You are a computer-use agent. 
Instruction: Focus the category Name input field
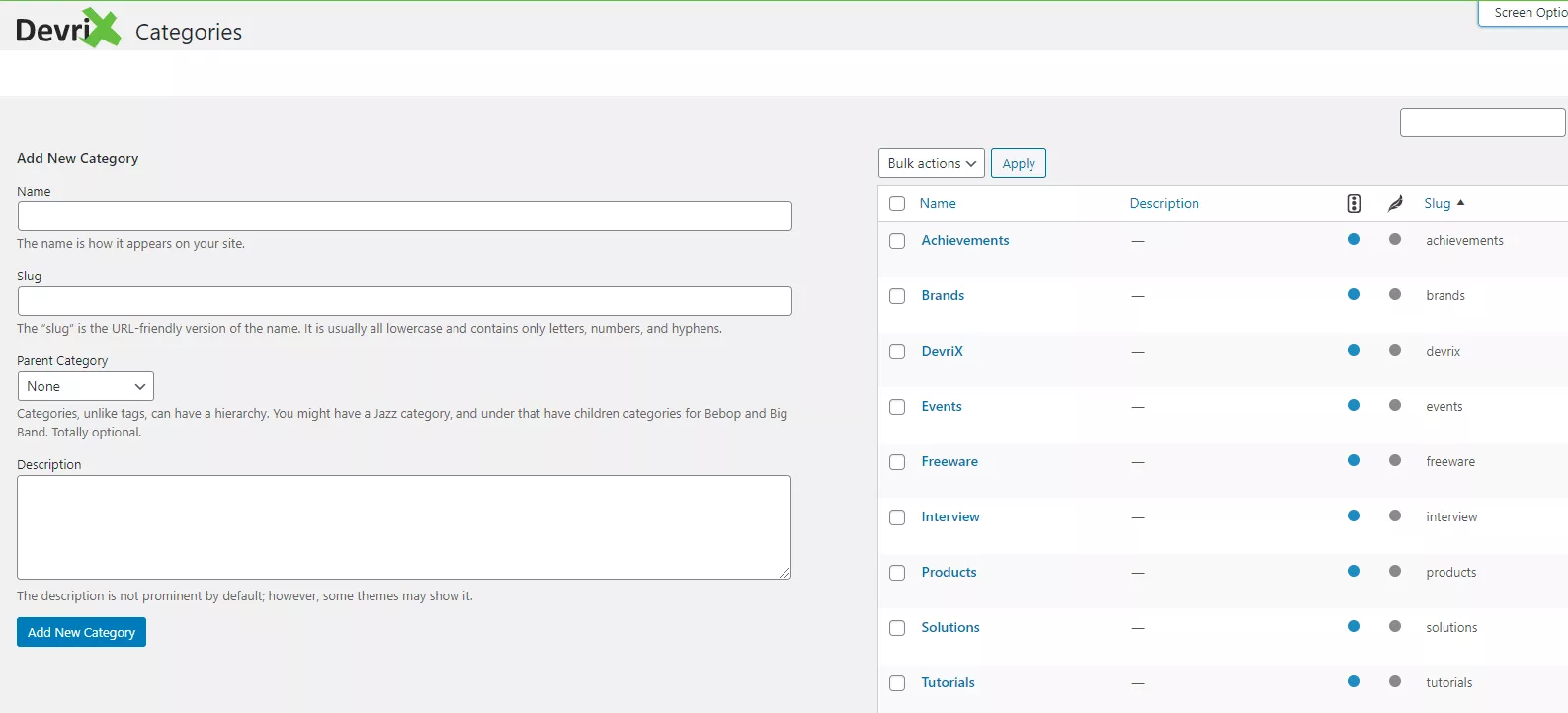pos(405,216)
